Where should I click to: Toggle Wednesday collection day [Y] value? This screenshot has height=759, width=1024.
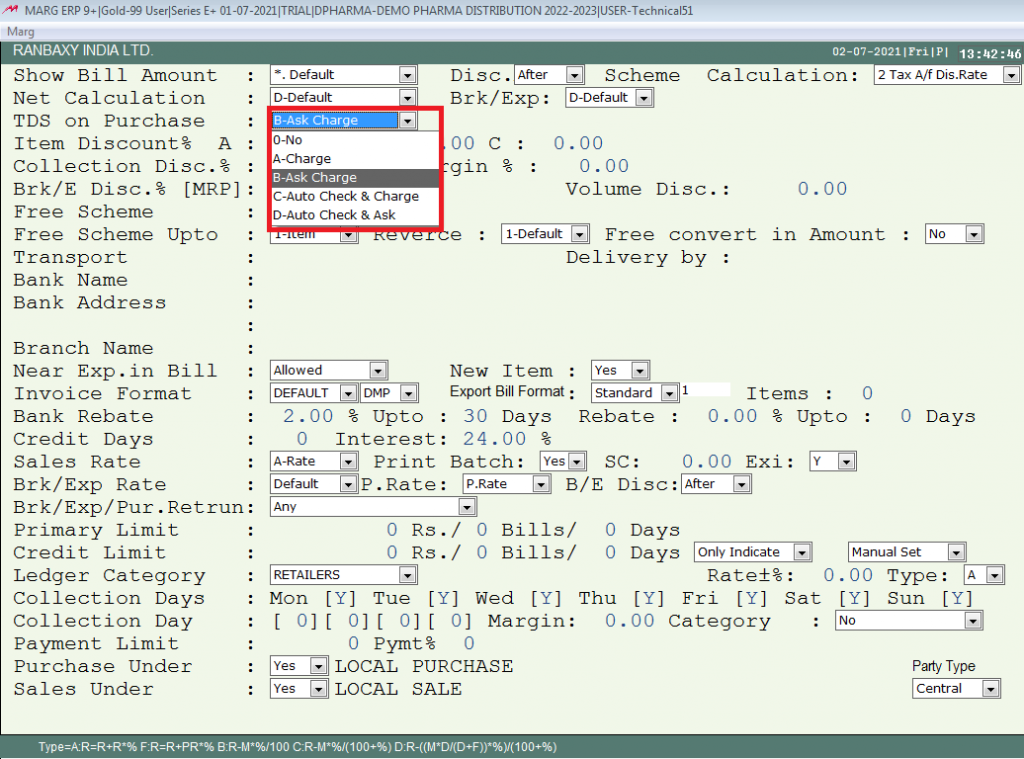coord(545,599)
